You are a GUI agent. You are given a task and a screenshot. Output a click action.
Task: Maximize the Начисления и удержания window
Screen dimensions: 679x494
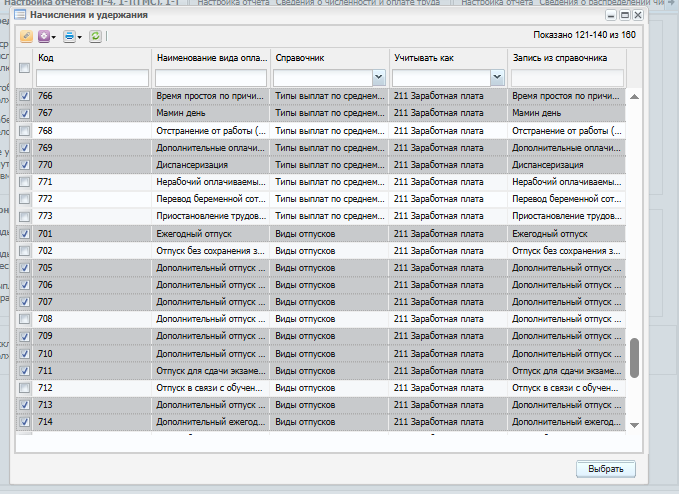coord(624,15)
